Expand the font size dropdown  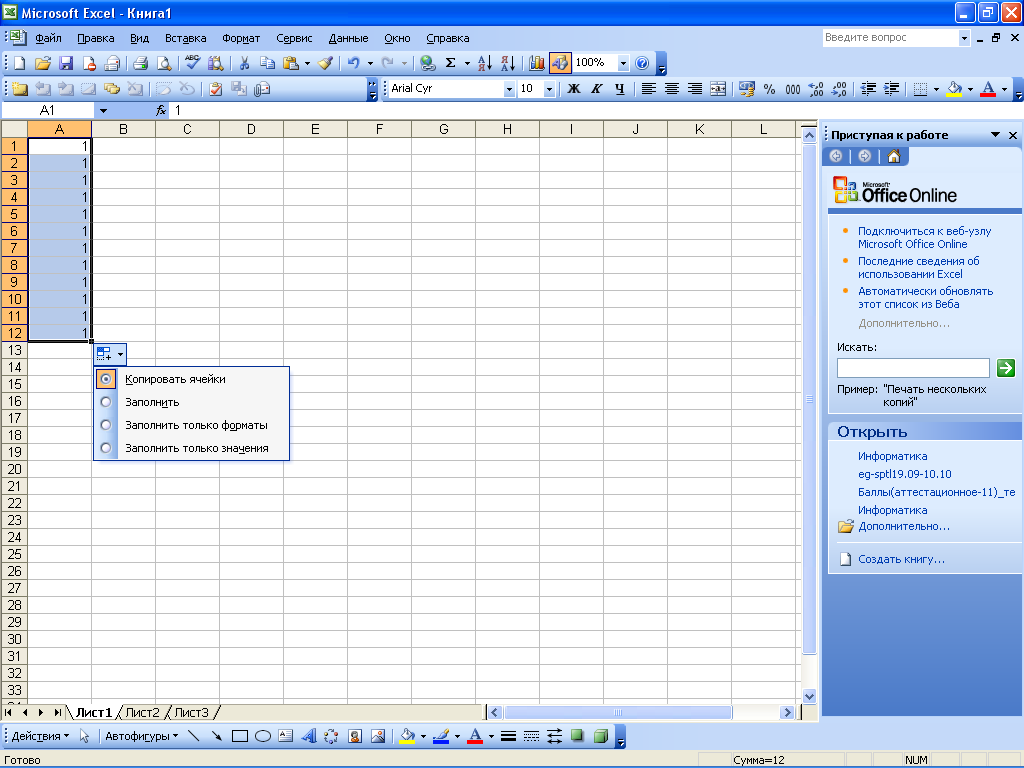tap(549, 89)
